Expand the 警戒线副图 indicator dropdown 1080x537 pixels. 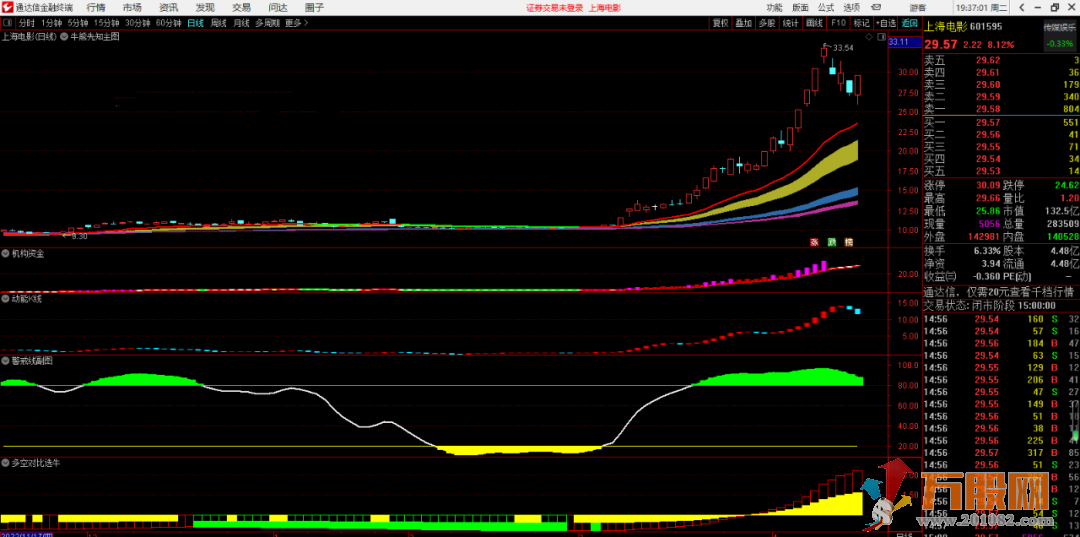tap(6, 360)
